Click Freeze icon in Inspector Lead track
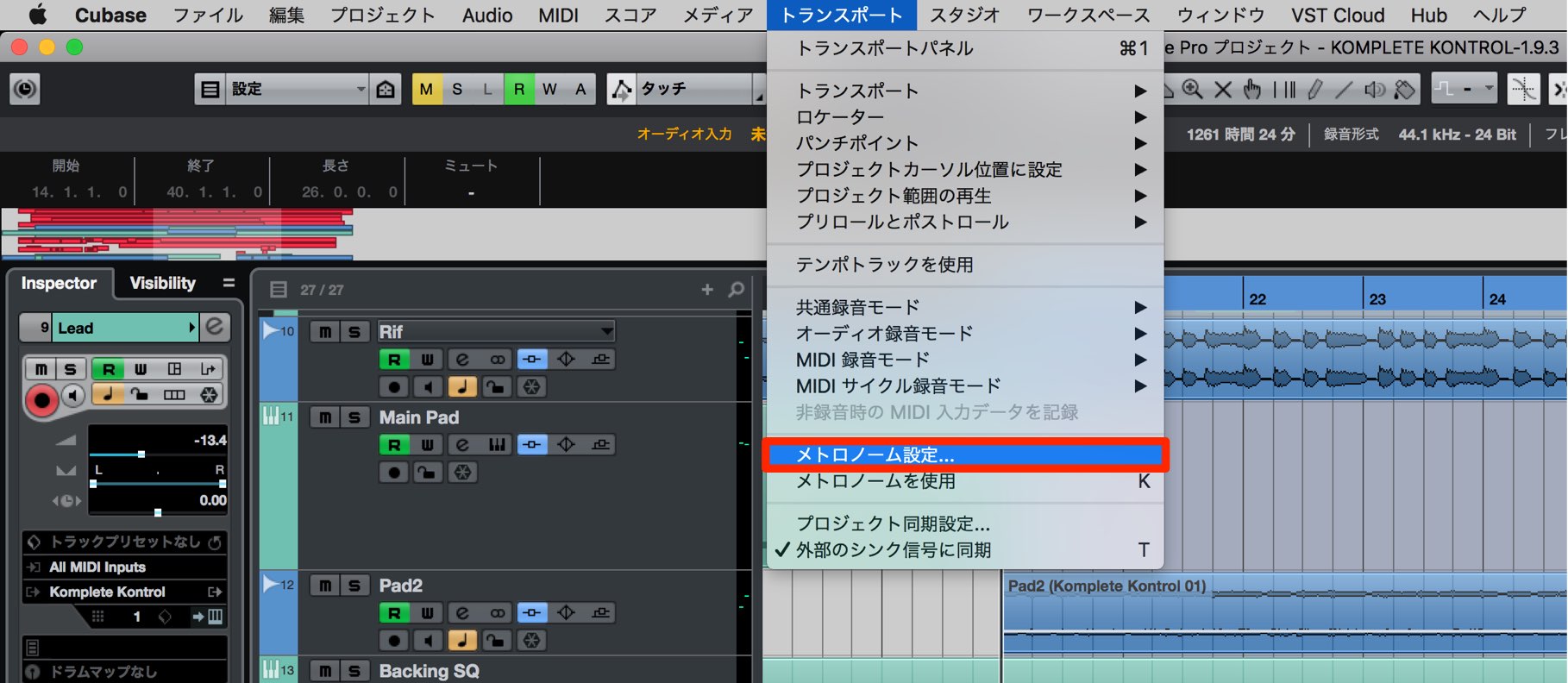The image size is (1568, 683). (x=209, y=395)
